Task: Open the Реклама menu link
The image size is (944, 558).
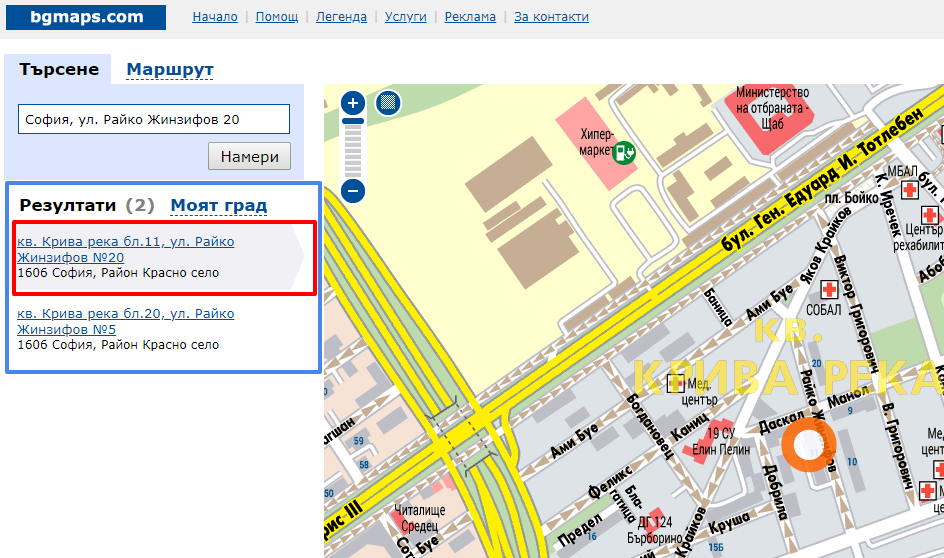Action: point(470,17)
